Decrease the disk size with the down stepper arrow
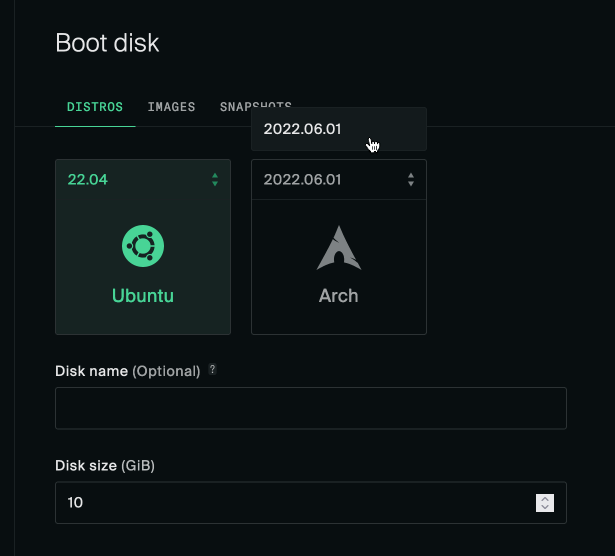 coord(545,507)
